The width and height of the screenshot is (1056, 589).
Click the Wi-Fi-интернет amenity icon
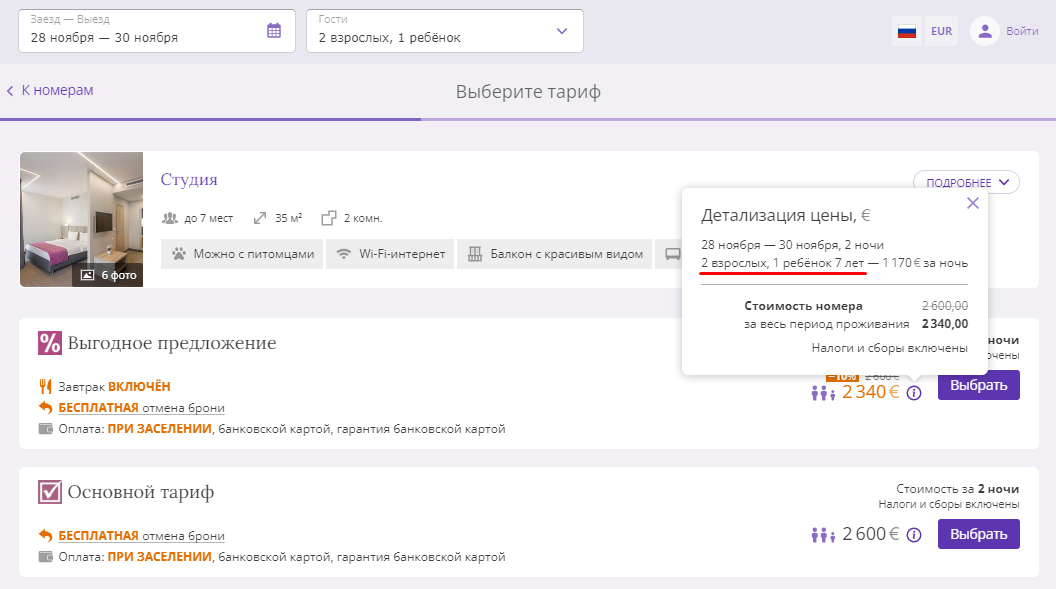(343, 254)
